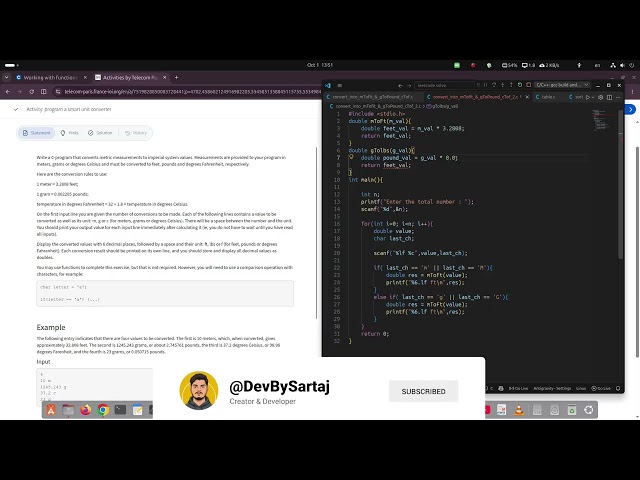
Task: Step over in the debug toolbar
Action: click(494, 85)
